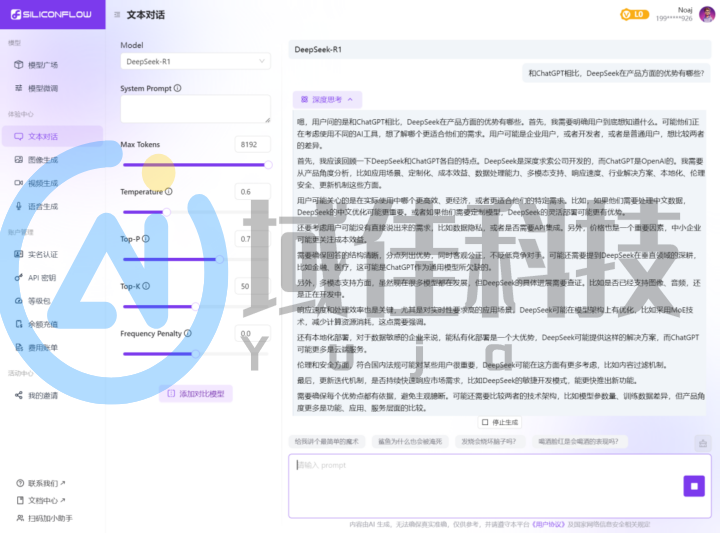Click the 模型广场 cube icon
Viewport: 720px width, 533px height.
tap(18, 65)
